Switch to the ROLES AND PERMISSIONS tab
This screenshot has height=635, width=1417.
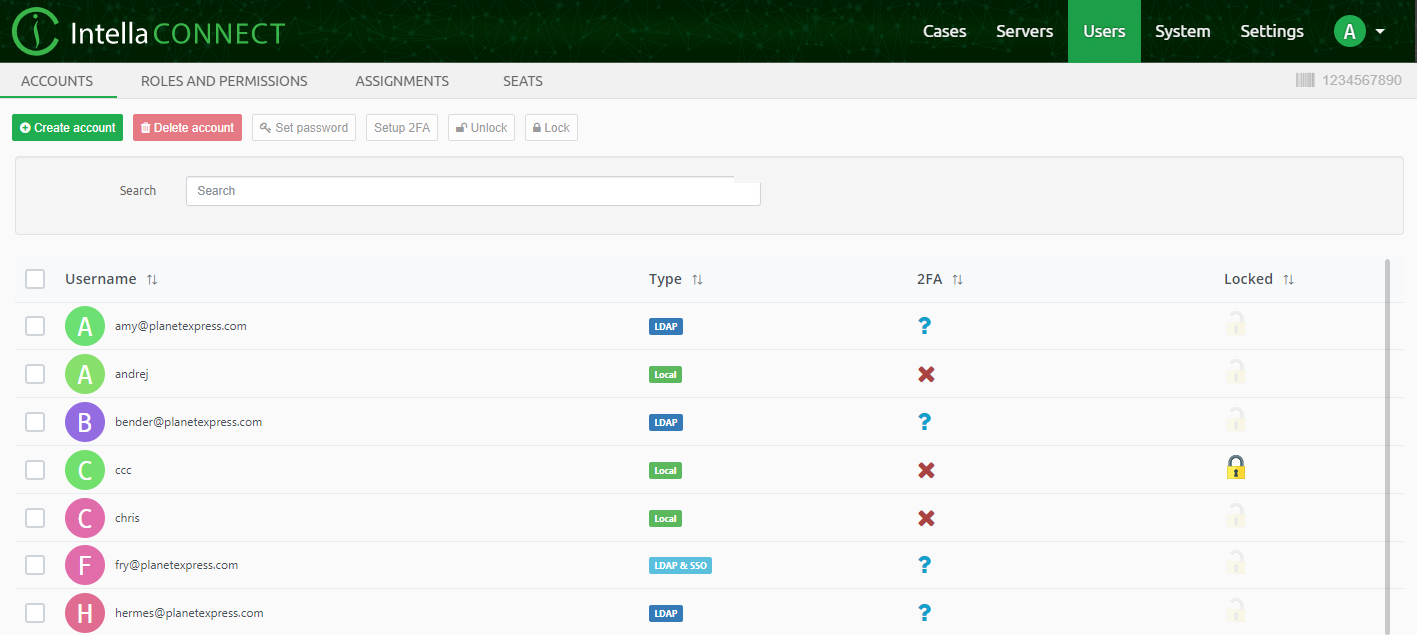[x=223, y=81]
